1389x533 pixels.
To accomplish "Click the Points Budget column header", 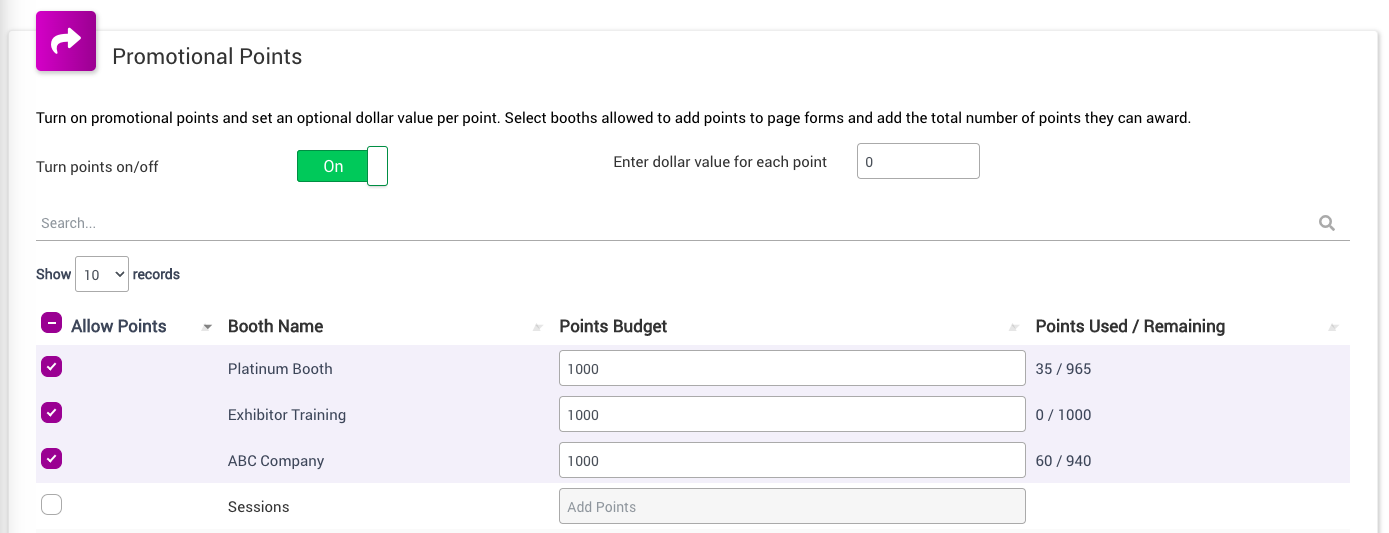I will point(613,326).
